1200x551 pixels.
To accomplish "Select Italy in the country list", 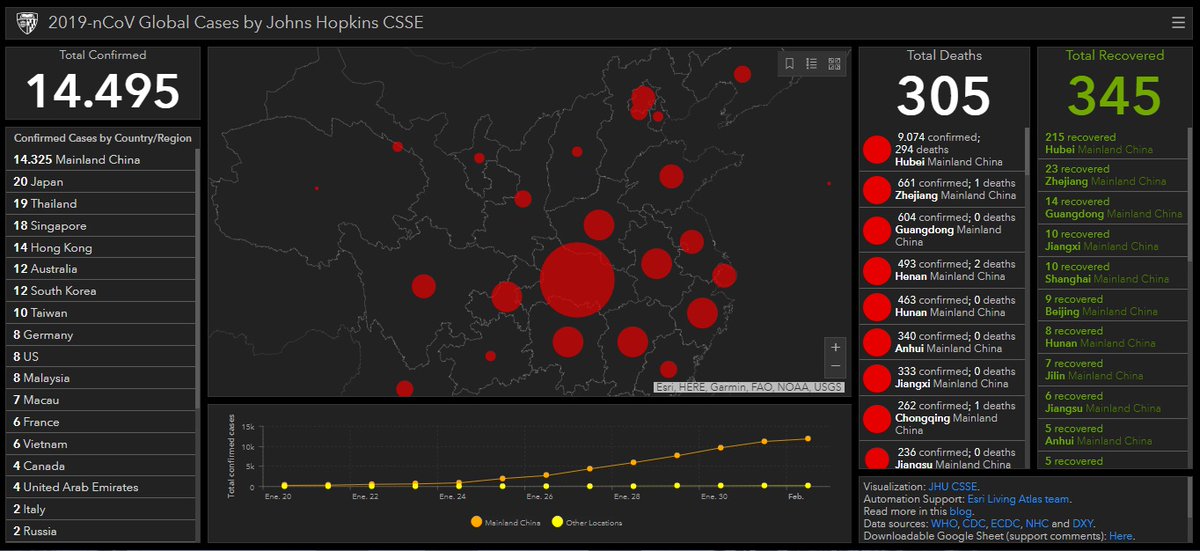I will (x=100, y=510).
